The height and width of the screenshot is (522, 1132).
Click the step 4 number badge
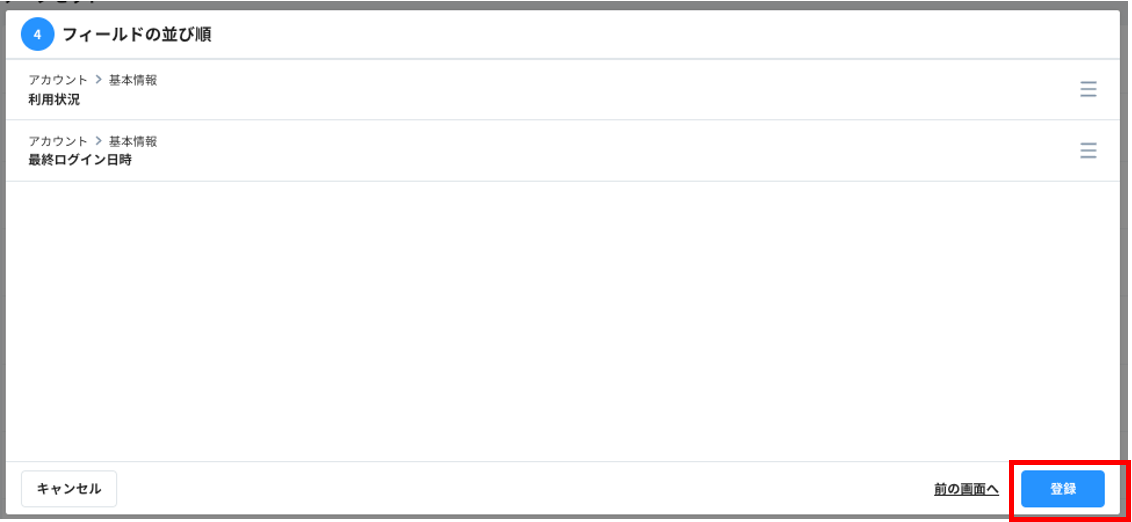[37, 35]
